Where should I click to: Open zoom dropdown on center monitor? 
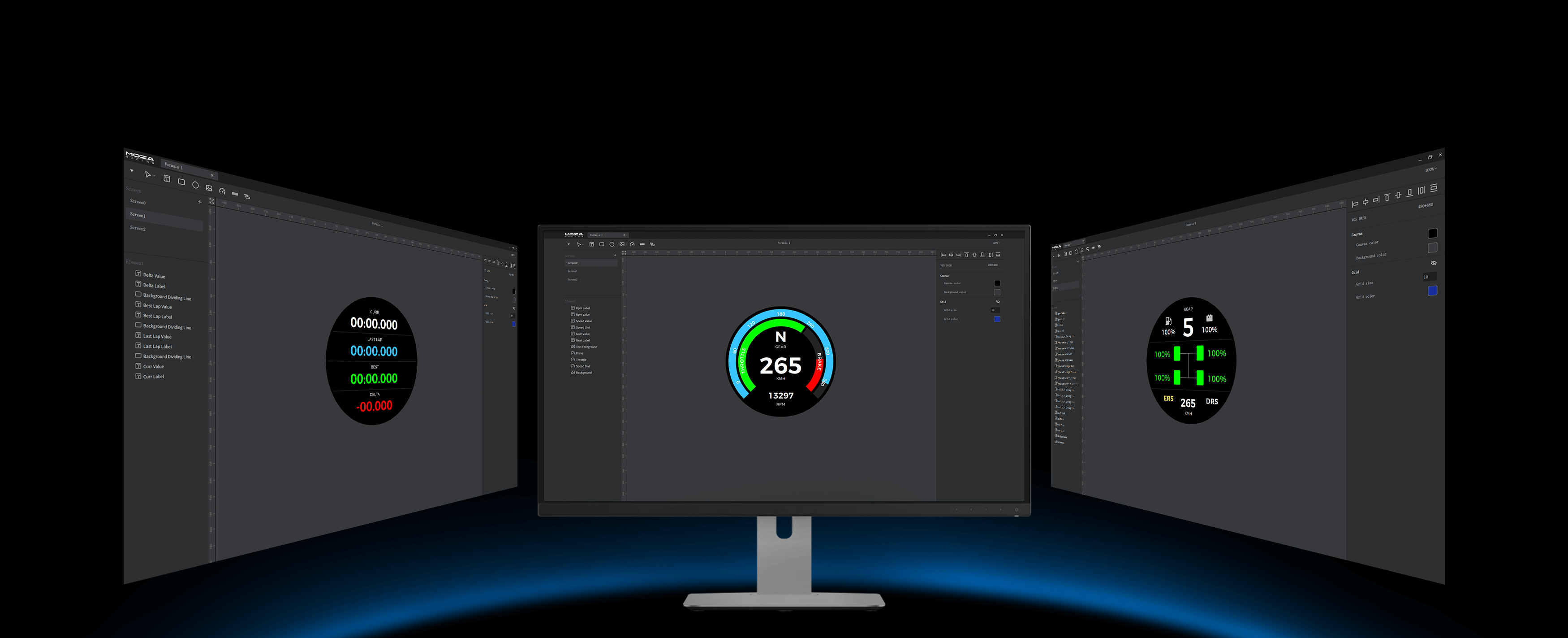coord(996,243)
